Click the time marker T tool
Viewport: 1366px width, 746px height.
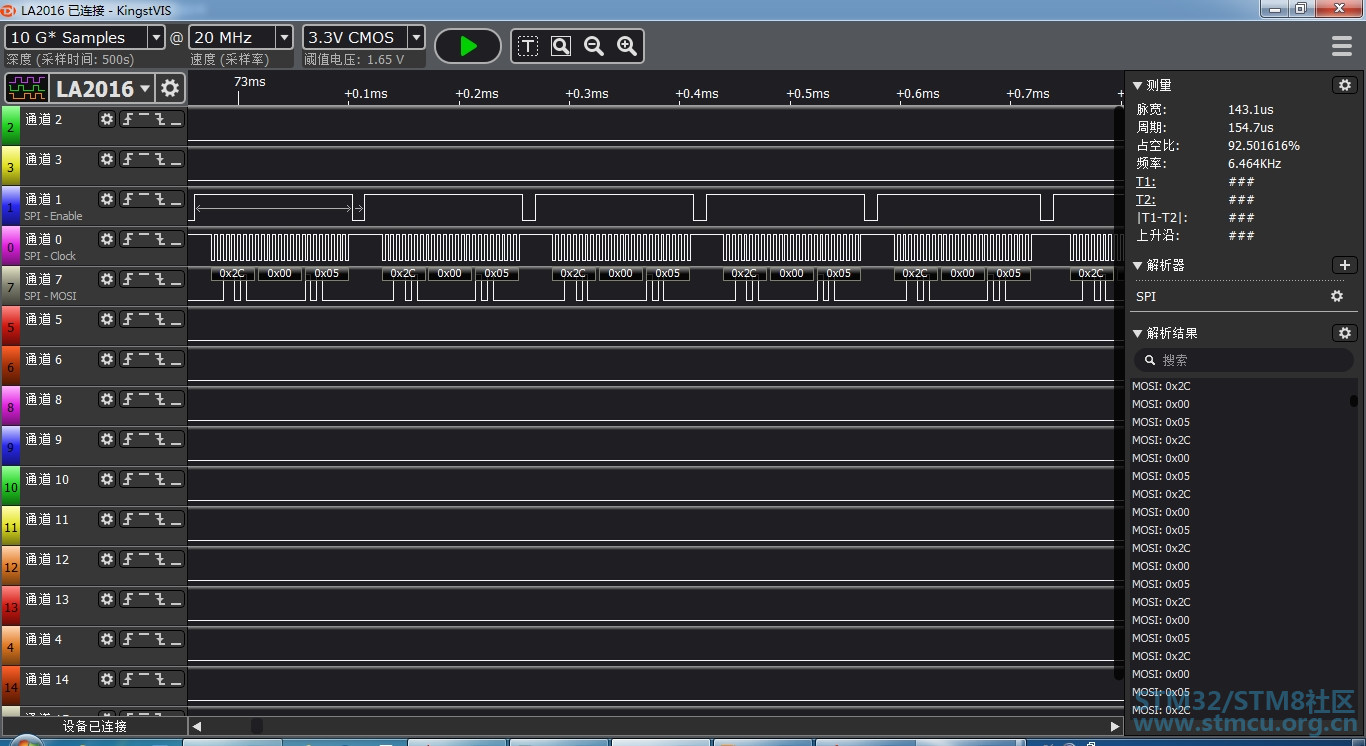[528, 46]
